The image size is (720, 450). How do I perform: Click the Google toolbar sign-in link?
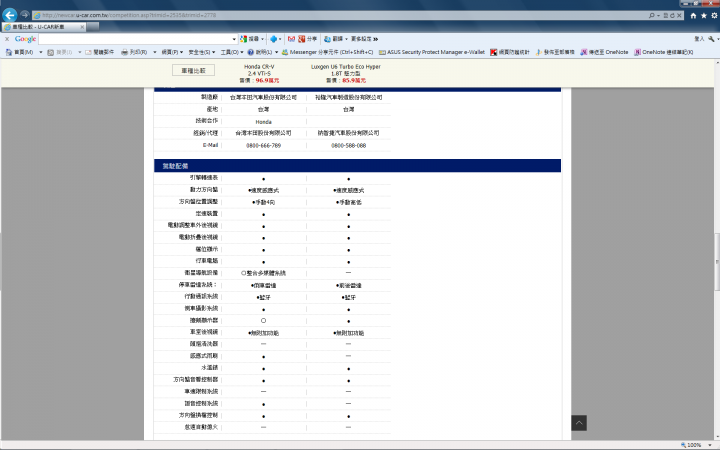699,39
